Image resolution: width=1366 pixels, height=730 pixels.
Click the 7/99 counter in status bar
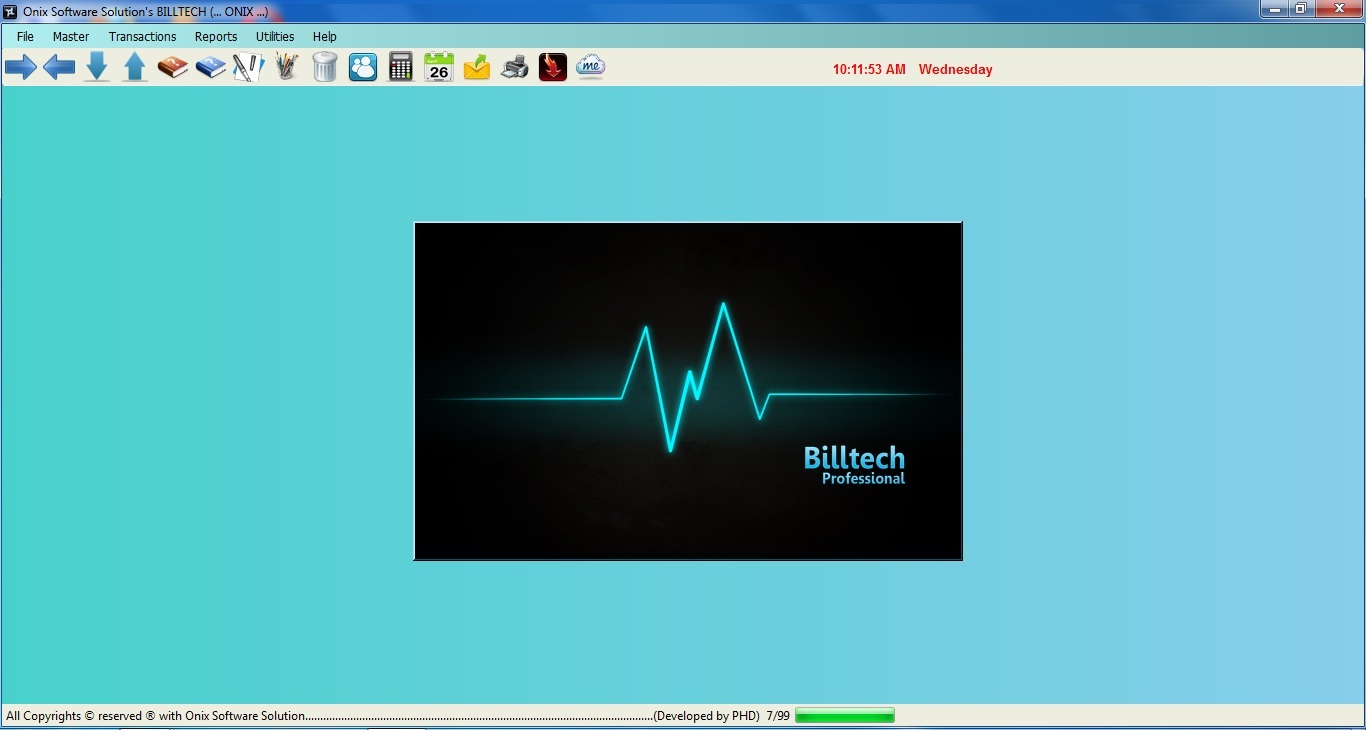coord(778,716)
